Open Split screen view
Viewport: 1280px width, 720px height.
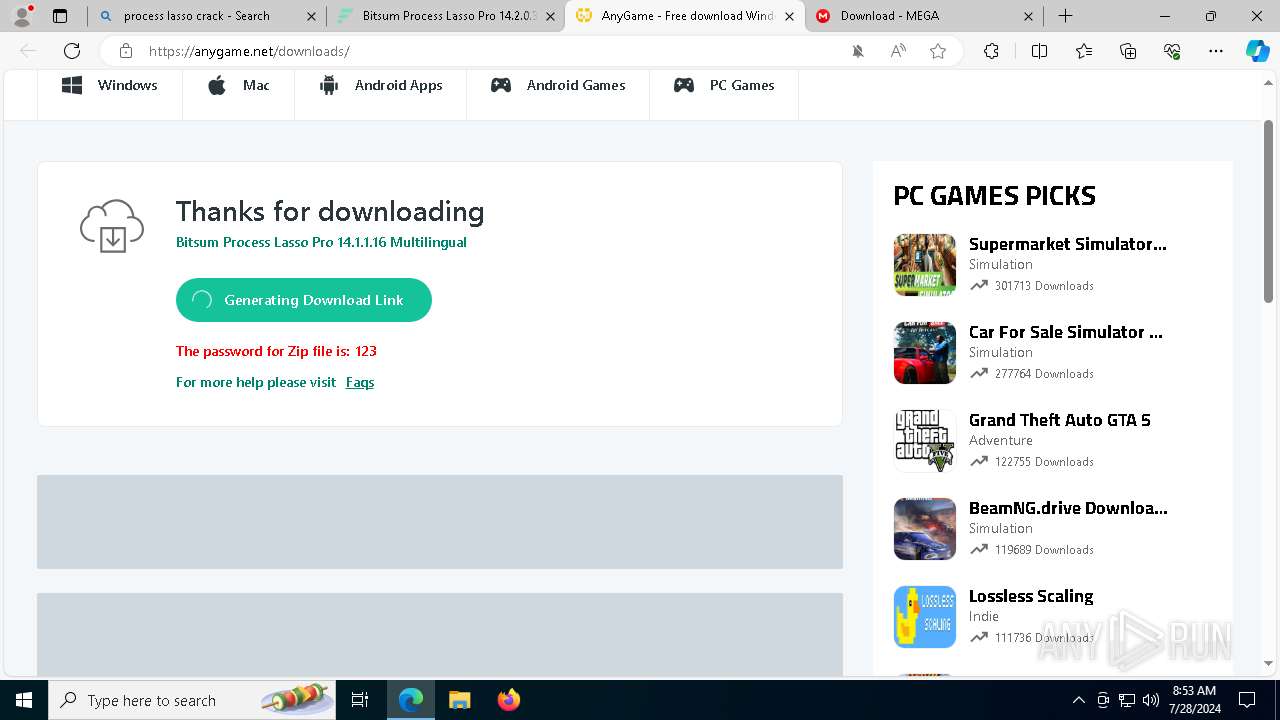tap(1039, 51)
